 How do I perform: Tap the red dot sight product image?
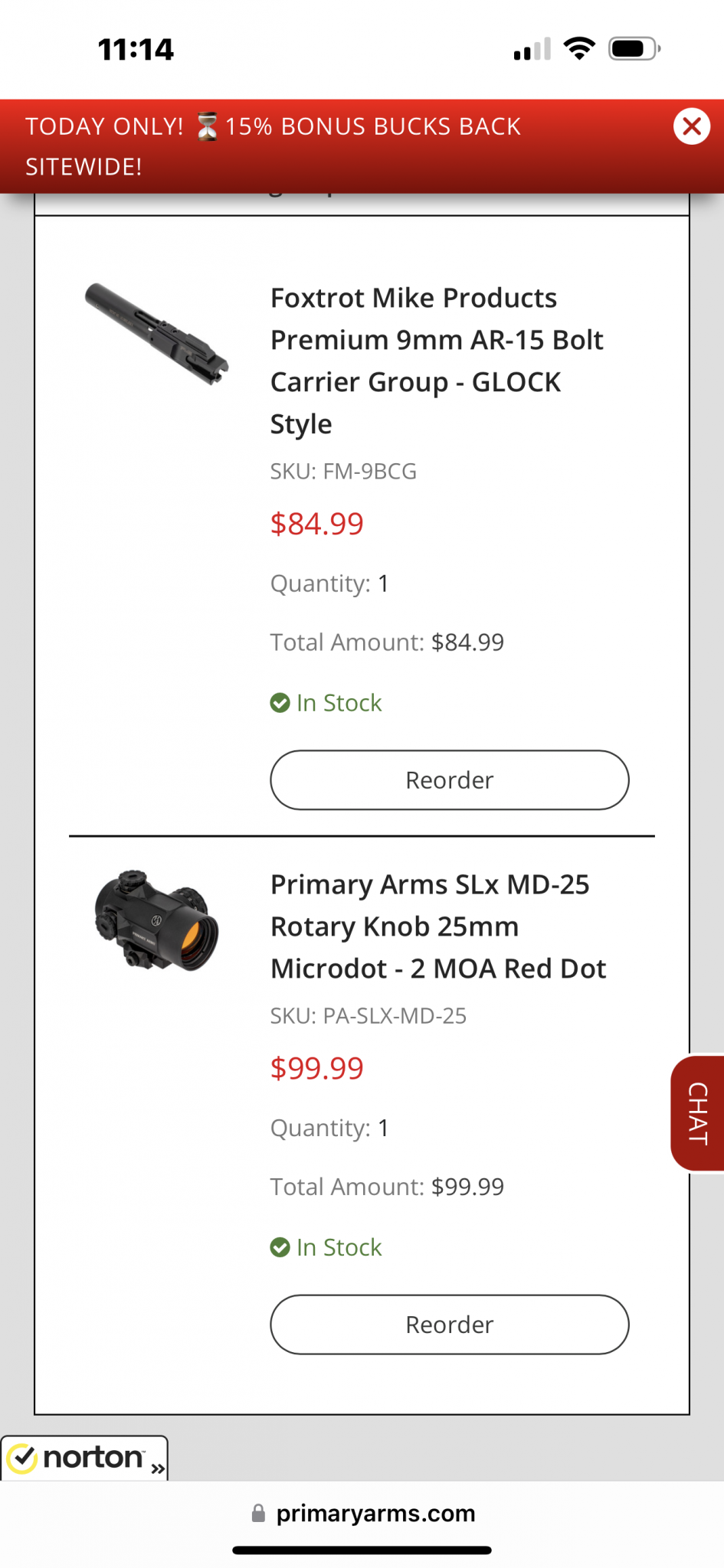pos(156,920)
